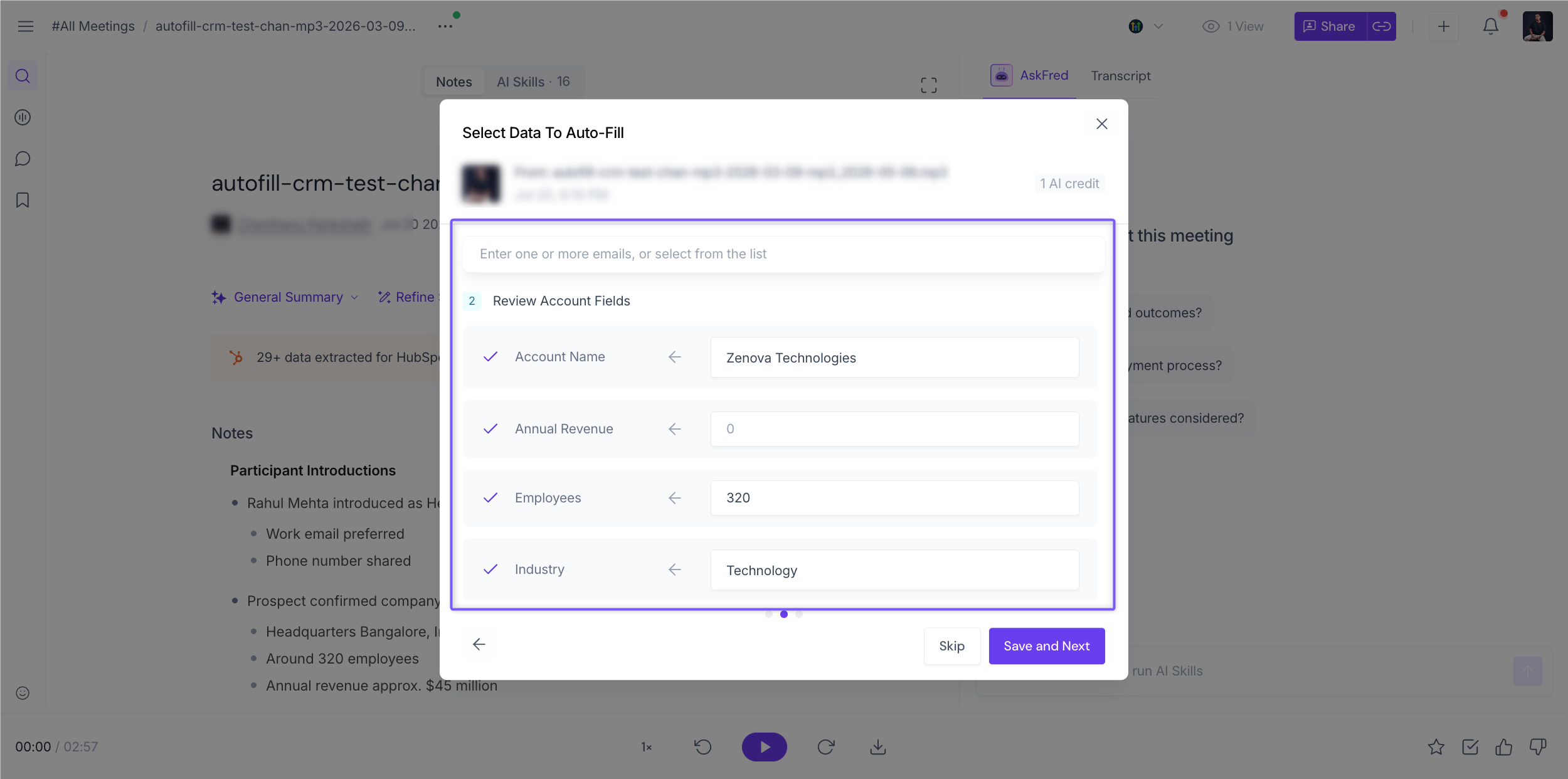This screenshot has height=779, width=1568.
Task: Switch to AI Skills tab
Action: (533, 82)
